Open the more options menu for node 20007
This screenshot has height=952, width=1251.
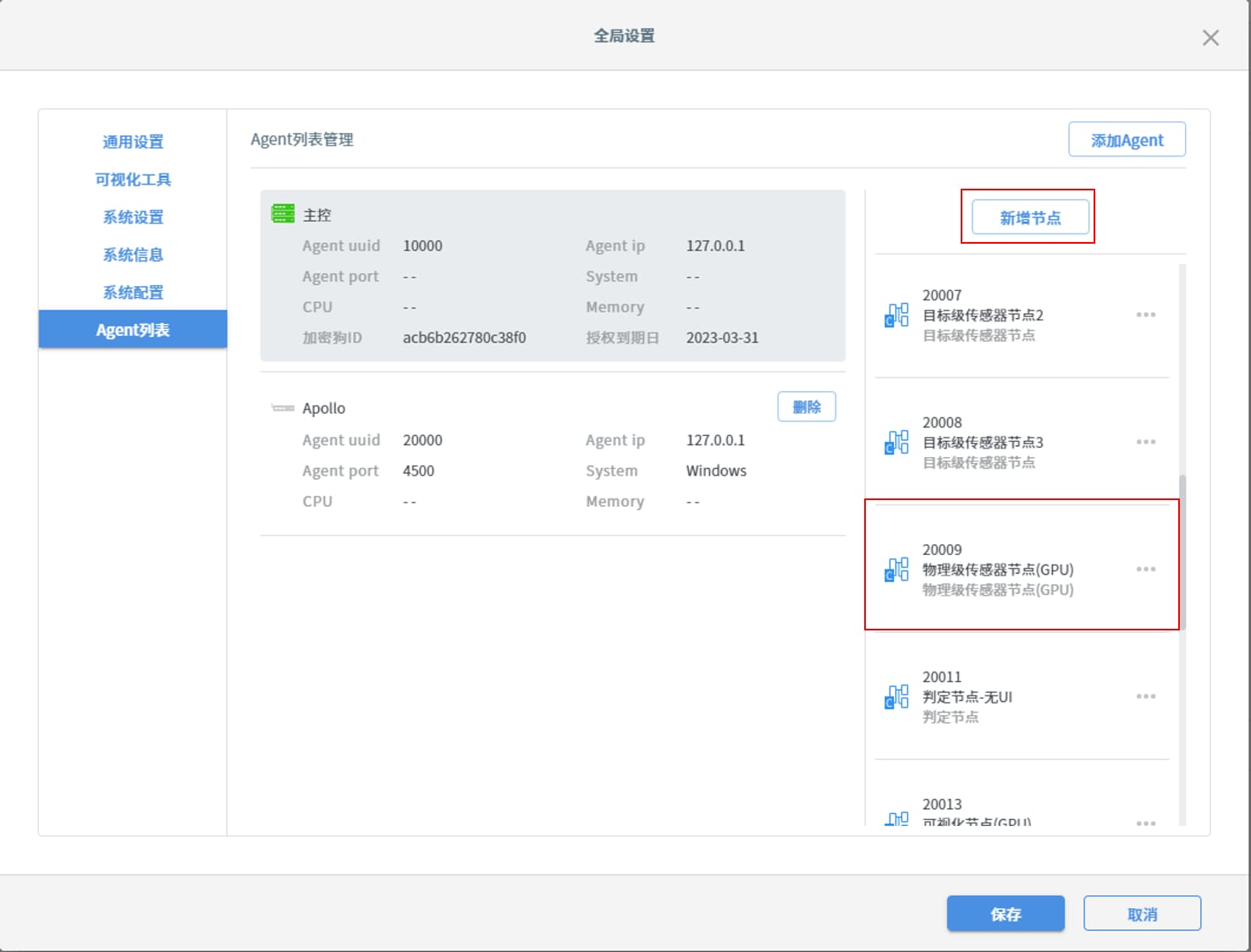point(1146,315)
